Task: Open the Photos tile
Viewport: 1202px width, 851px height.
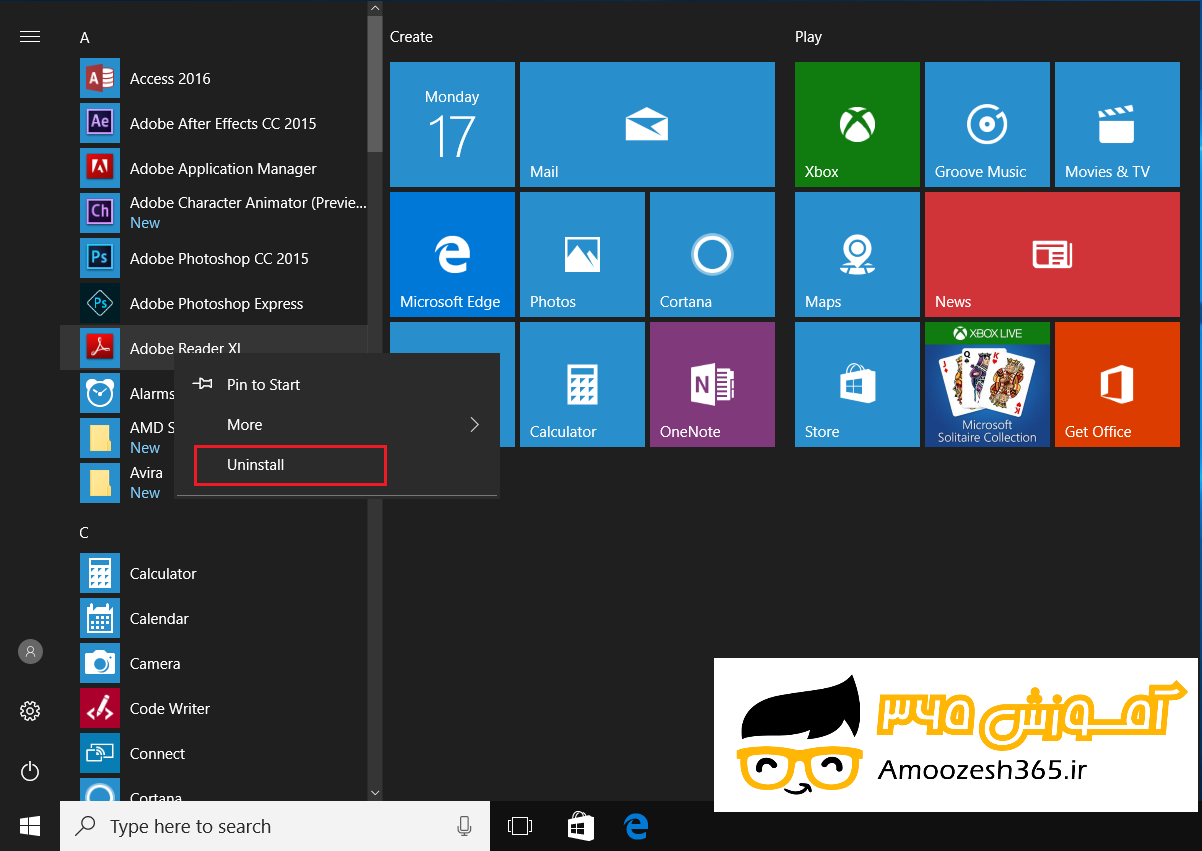Action: (582, 254)
